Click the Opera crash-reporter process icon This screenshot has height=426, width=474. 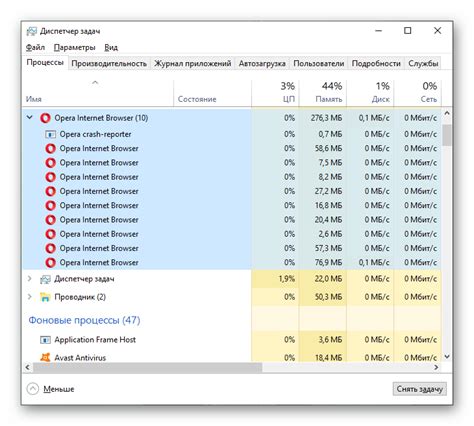pyautogui.click(x=50, y=134)
